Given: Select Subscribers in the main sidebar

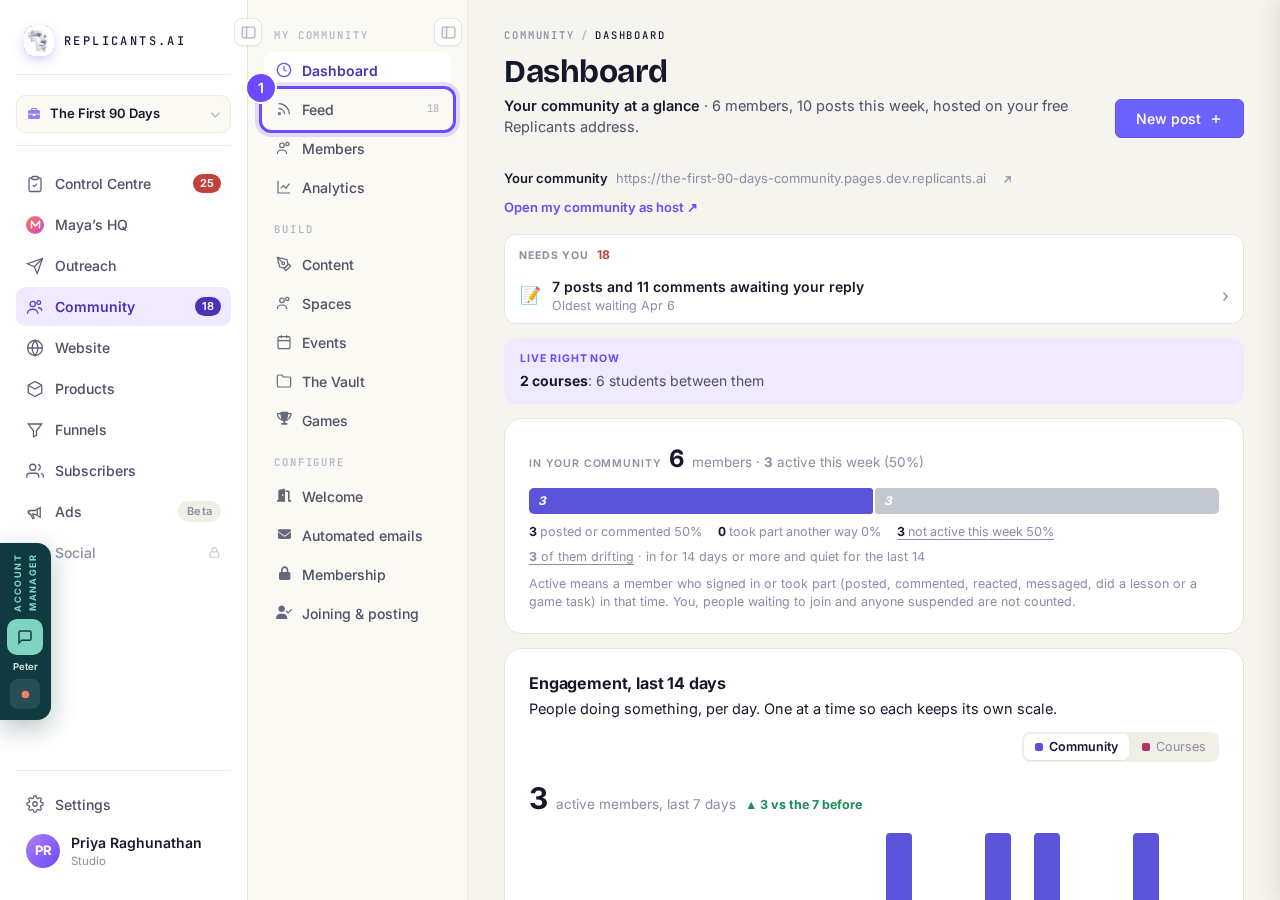Looking at the screenshot, I should (x=124, y=471).
